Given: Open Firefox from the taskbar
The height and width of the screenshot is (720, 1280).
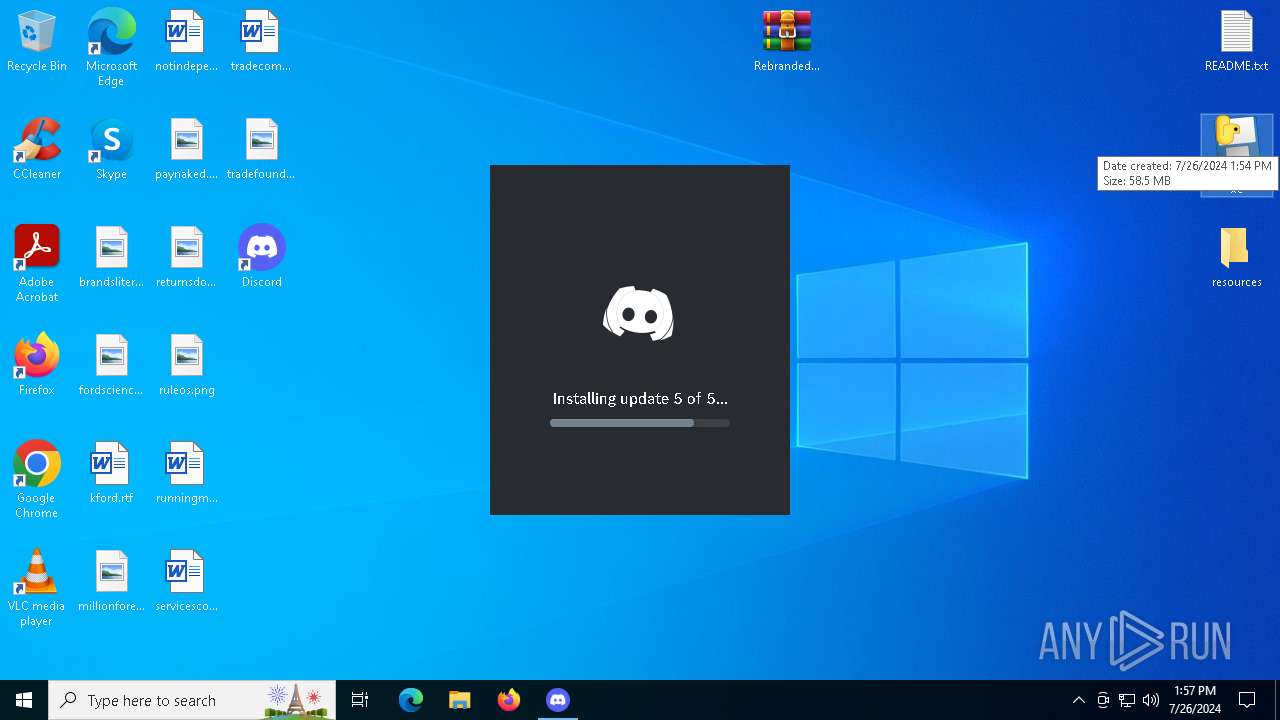Looking at the screenshot, I should click(509, 700).
